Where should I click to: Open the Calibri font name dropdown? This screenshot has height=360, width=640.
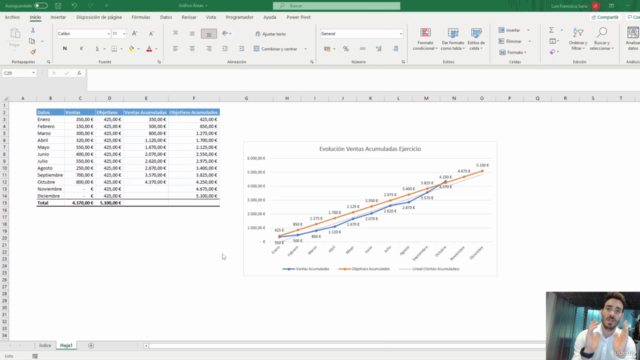[108, 34]
